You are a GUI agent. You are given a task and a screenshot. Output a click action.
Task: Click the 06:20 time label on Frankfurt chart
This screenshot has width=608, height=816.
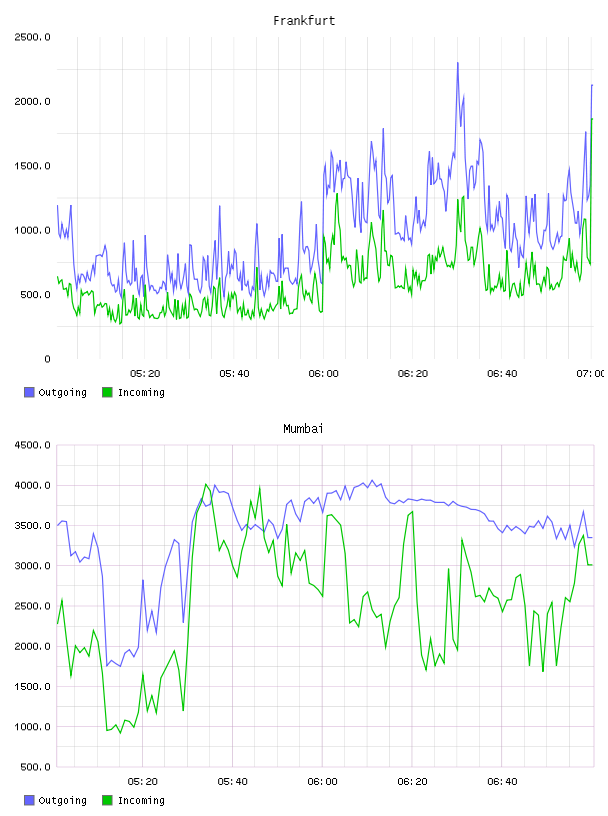pyautogui.click(x=413, y=374)
